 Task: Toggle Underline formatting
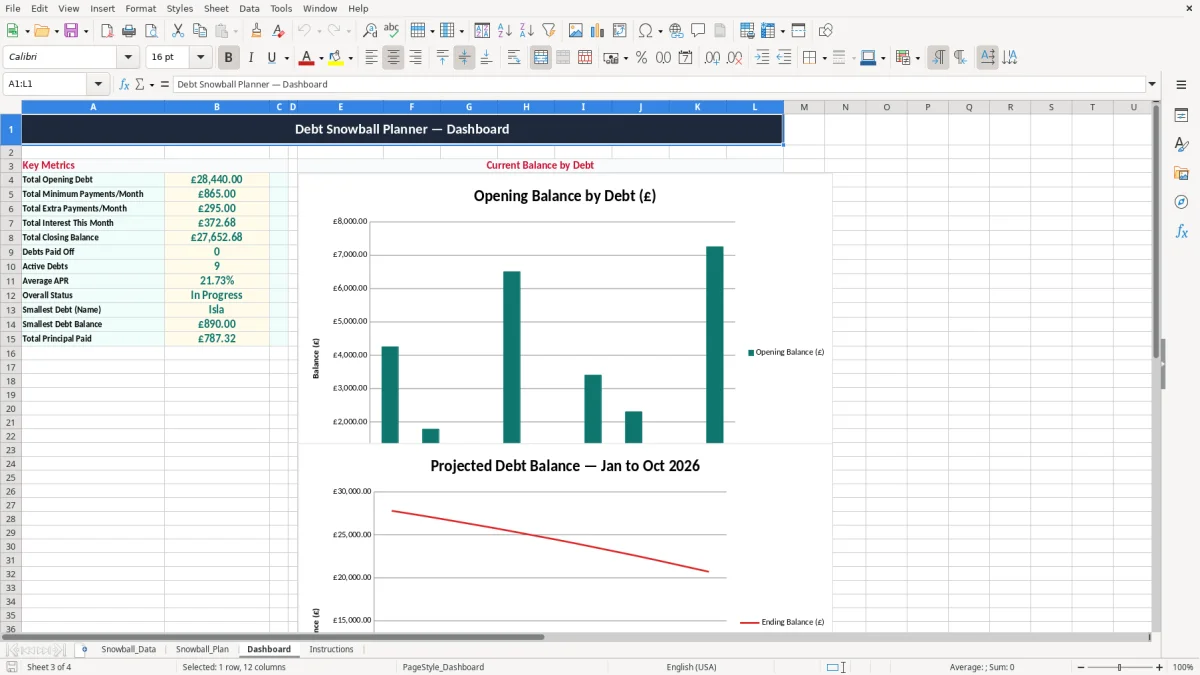click(271, 58)
